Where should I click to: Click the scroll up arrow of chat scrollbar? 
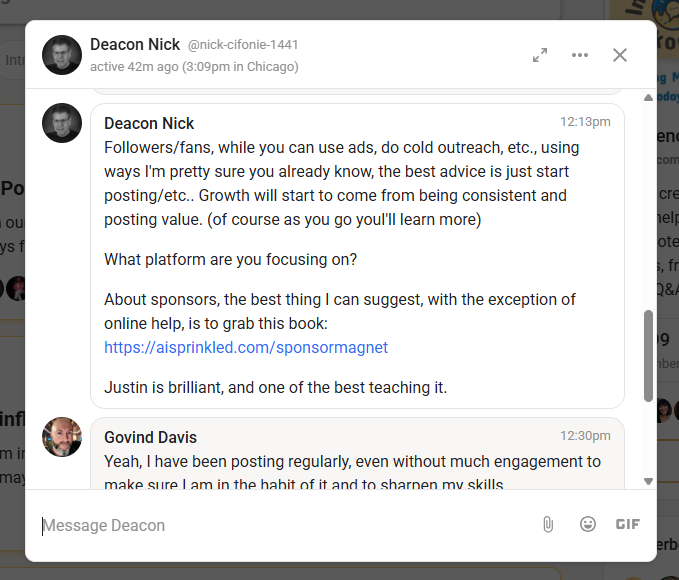(x=648, y=97)
